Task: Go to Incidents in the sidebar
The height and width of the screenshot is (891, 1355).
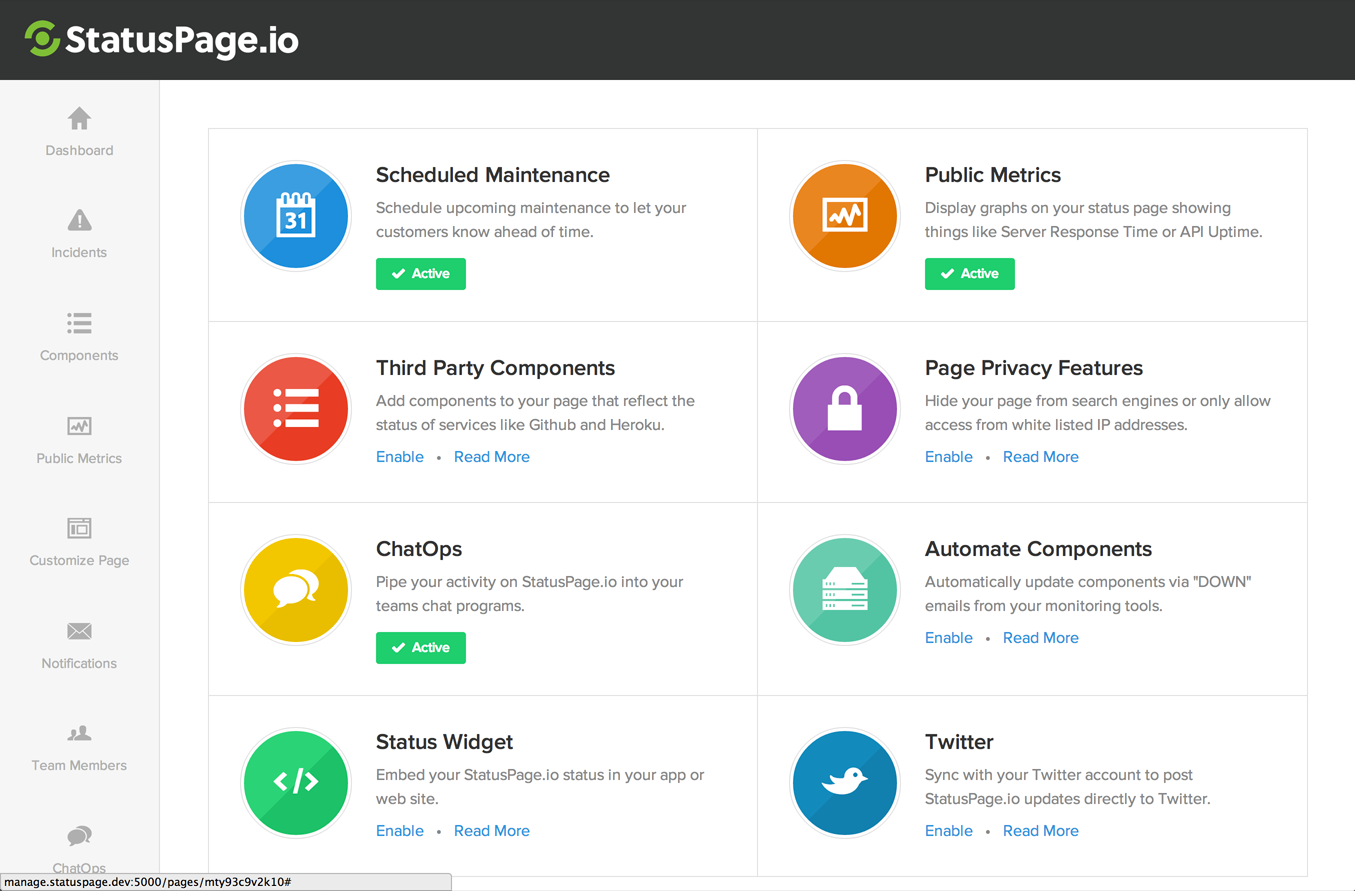Action: point(79,234)
